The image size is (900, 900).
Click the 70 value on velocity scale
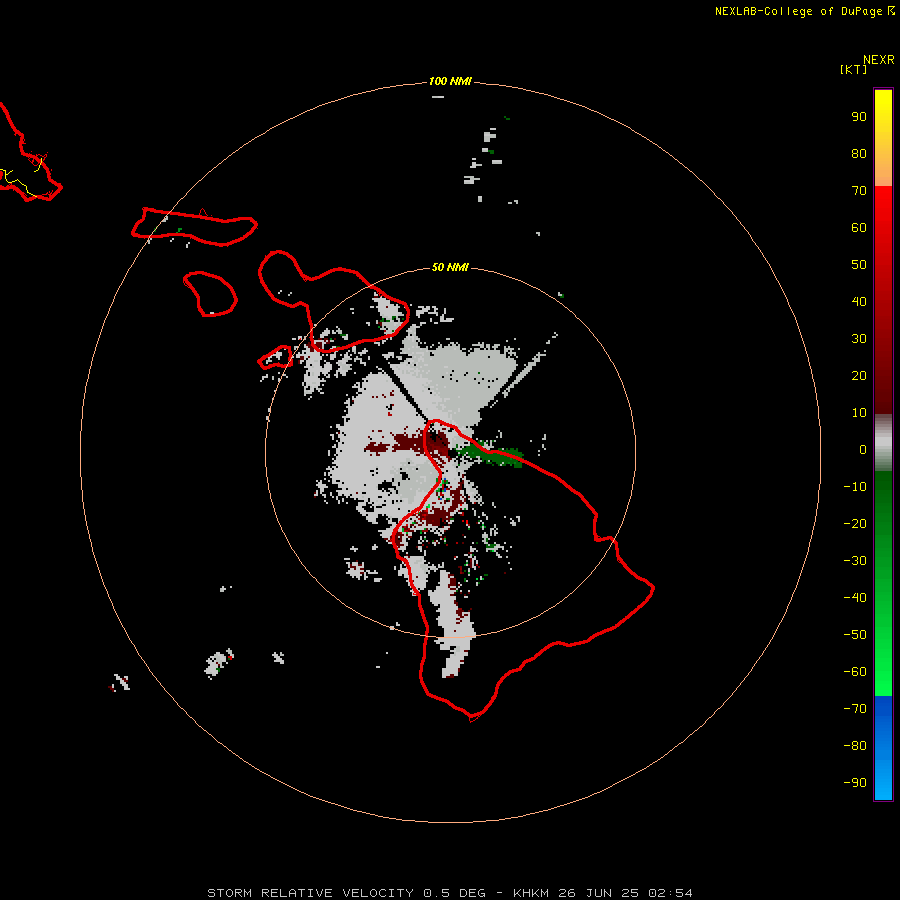pyautogui.click(x=859, y=191)
